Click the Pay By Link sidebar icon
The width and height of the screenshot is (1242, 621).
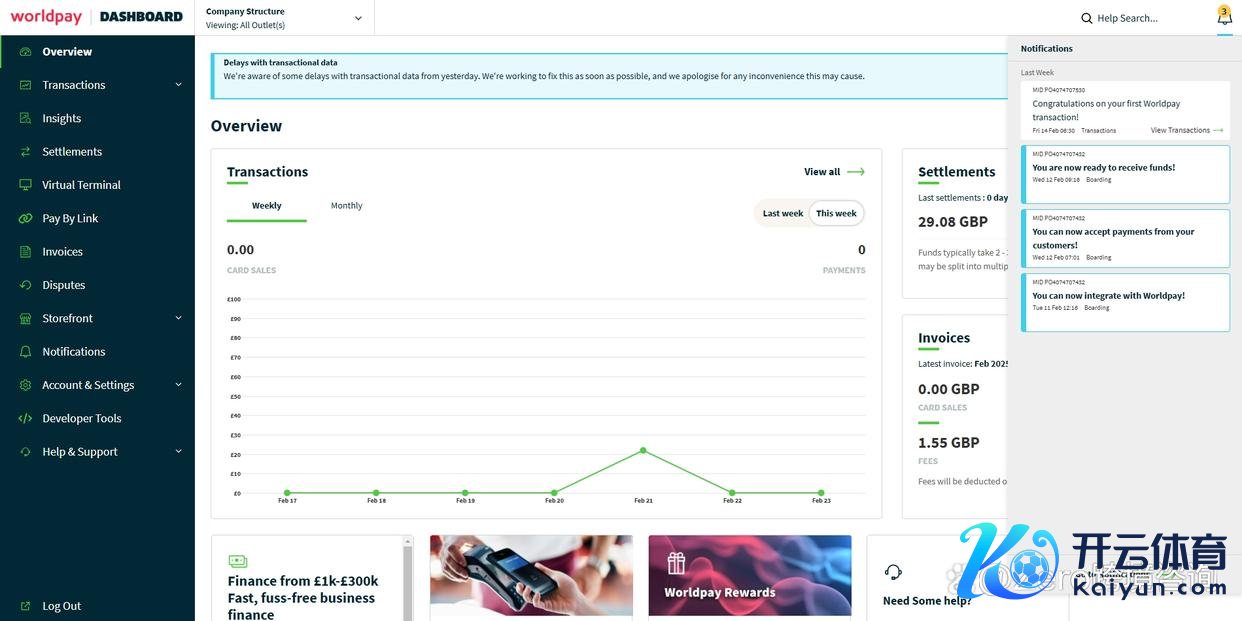pyautogui.click(x=25, y=218)
